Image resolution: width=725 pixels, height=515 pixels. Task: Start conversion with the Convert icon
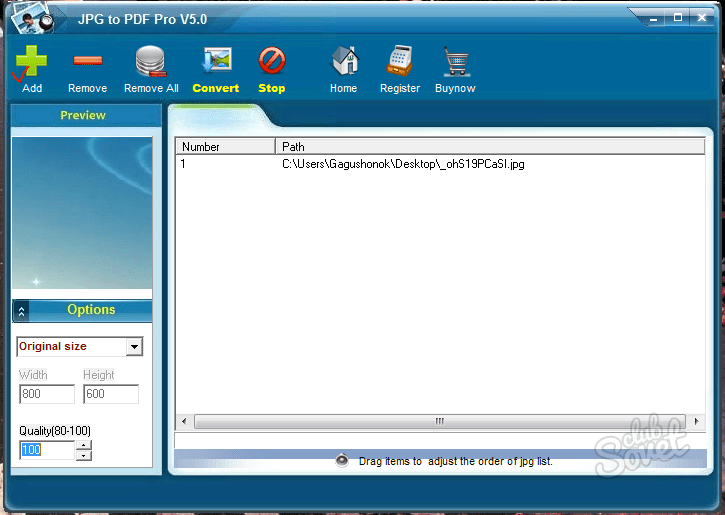pos(217,60)
